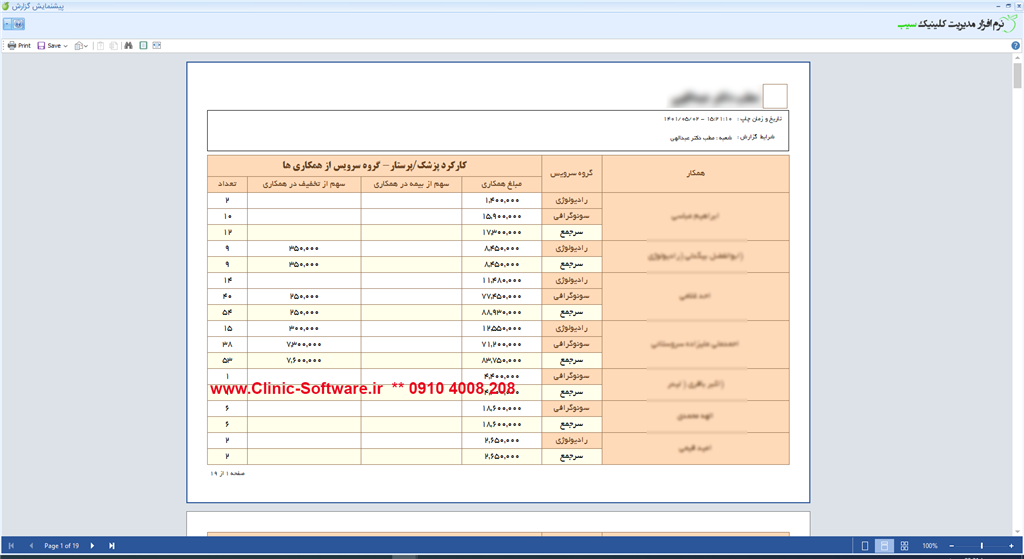1024x559 pixels.
Task: Click the green page layout icon
Action: 143,46
